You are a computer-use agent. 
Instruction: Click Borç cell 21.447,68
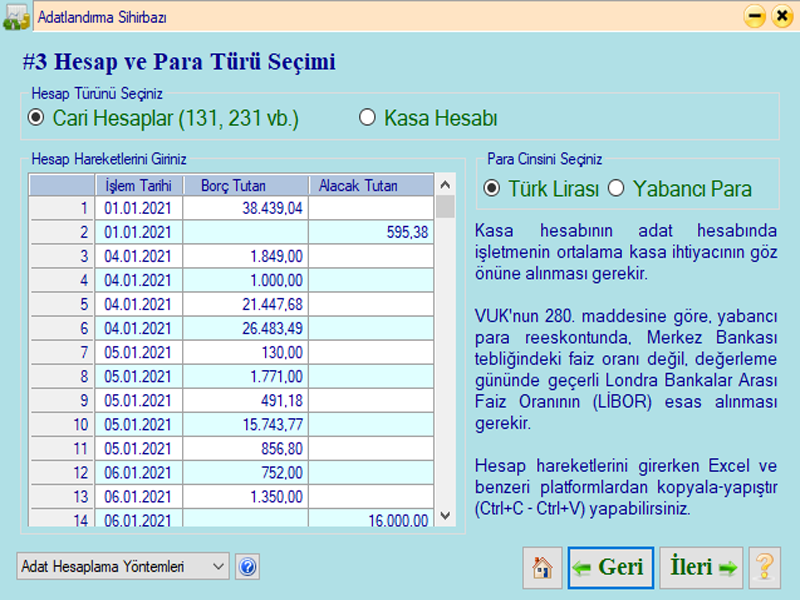(x=245, y=304)
